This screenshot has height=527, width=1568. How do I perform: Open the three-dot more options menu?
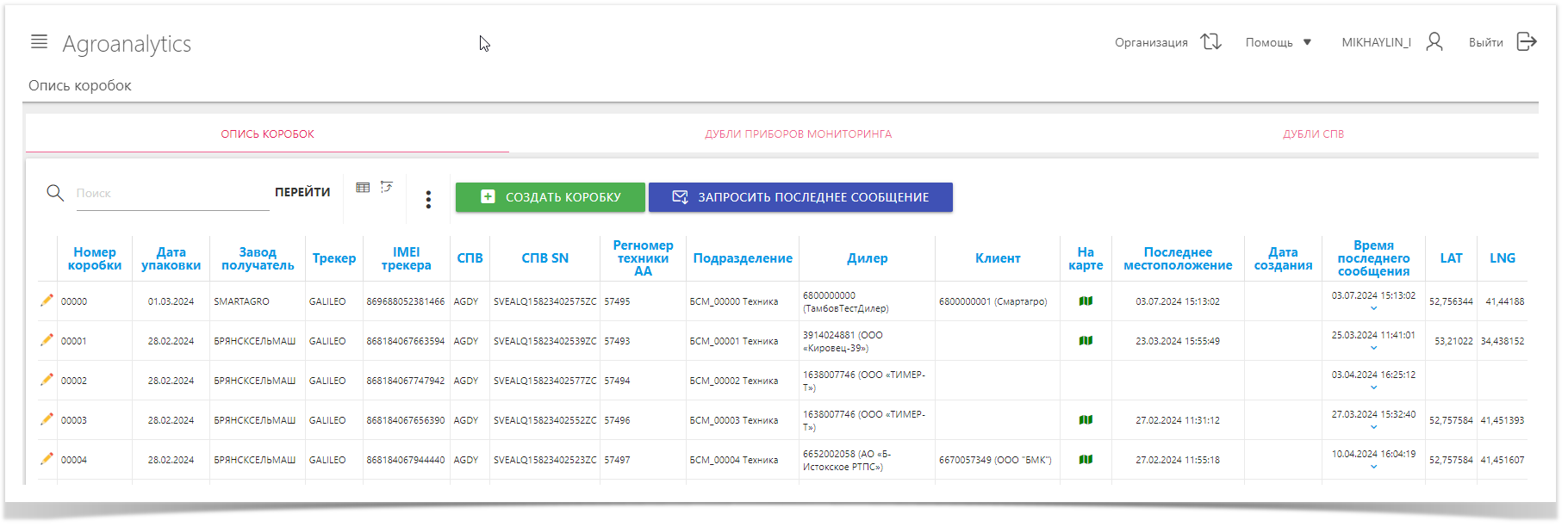tap(428, 200)
